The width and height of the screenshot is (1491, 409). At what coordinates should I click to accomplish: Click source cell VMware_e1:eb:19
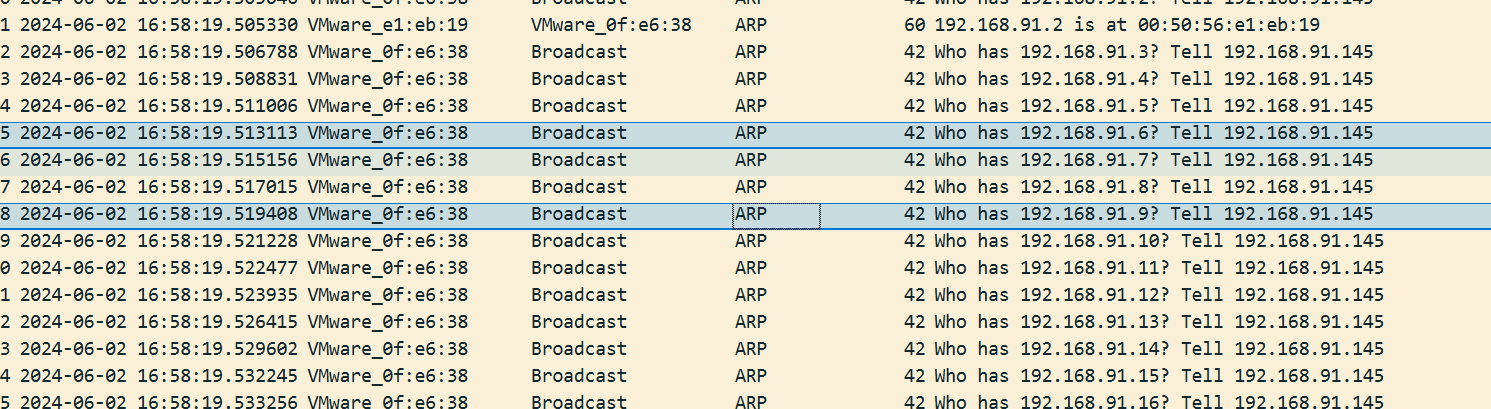(388, 25)
